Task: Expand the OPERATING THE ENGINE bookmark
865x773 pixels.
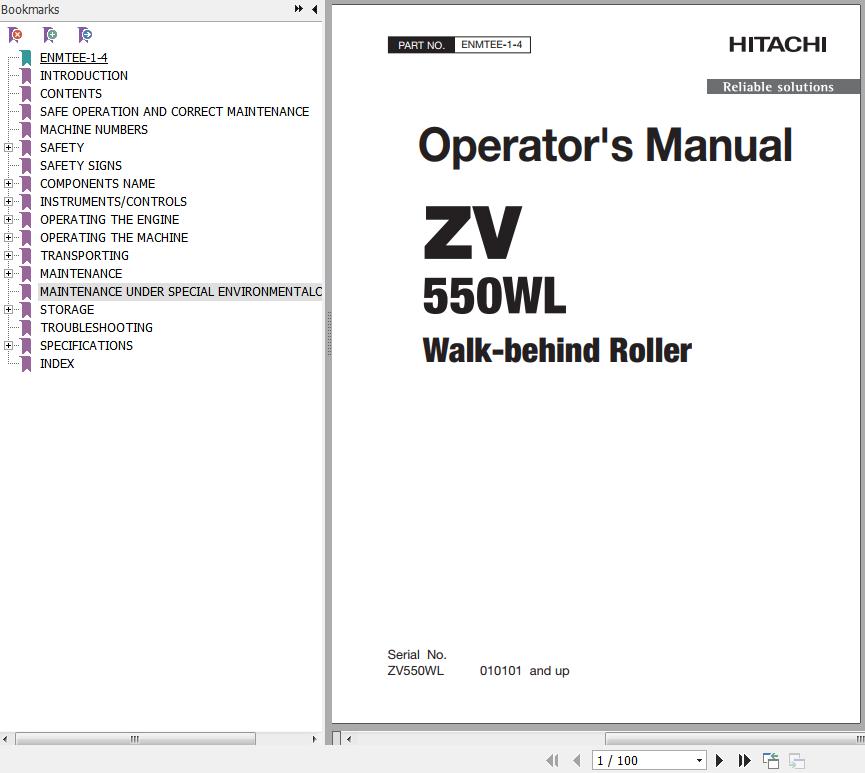Action: (8, 220)
